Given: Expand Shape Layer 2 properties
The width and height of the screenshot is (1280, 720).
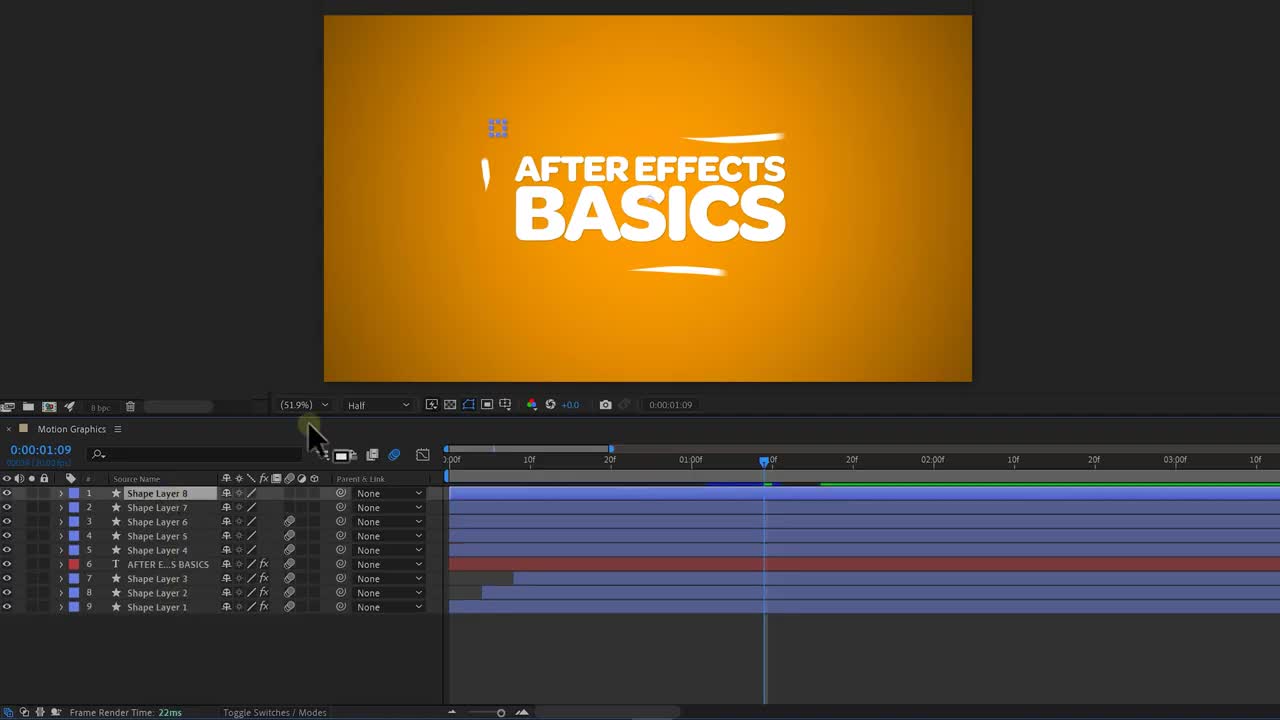Looking at the screenshot, I should [60, 593].
